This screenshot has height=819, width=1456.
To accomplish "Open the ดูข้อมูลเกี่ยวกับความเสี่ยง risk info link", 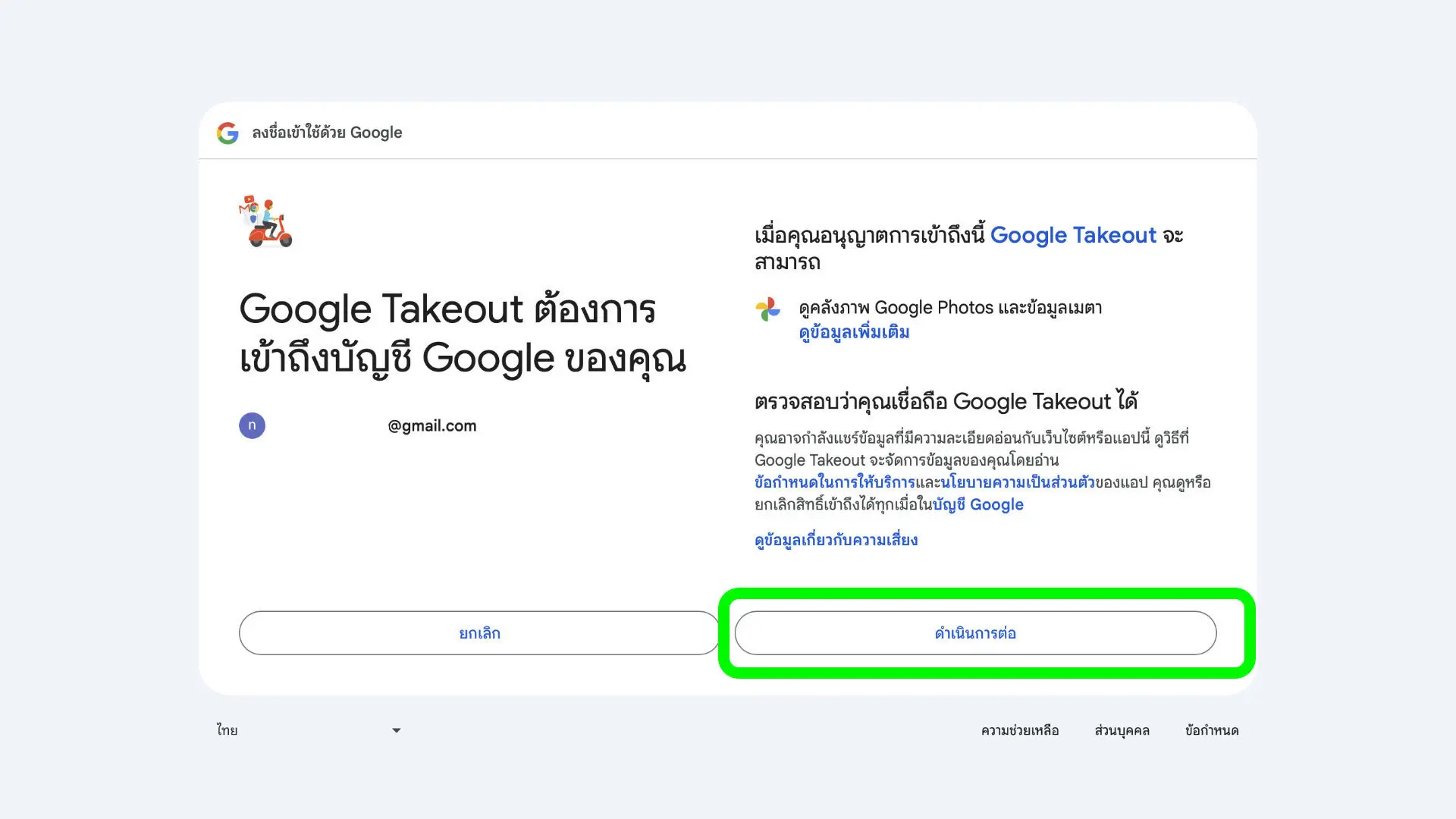I will coord(836,540).
